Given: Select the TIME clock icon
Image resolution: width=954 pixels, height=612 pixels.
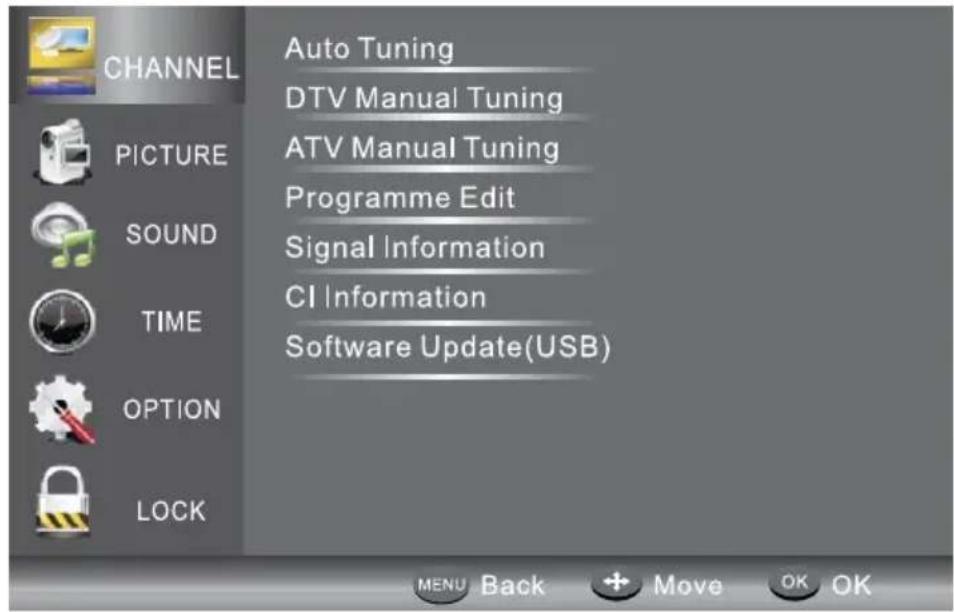Looking at the screenshot, I should 62,321.
